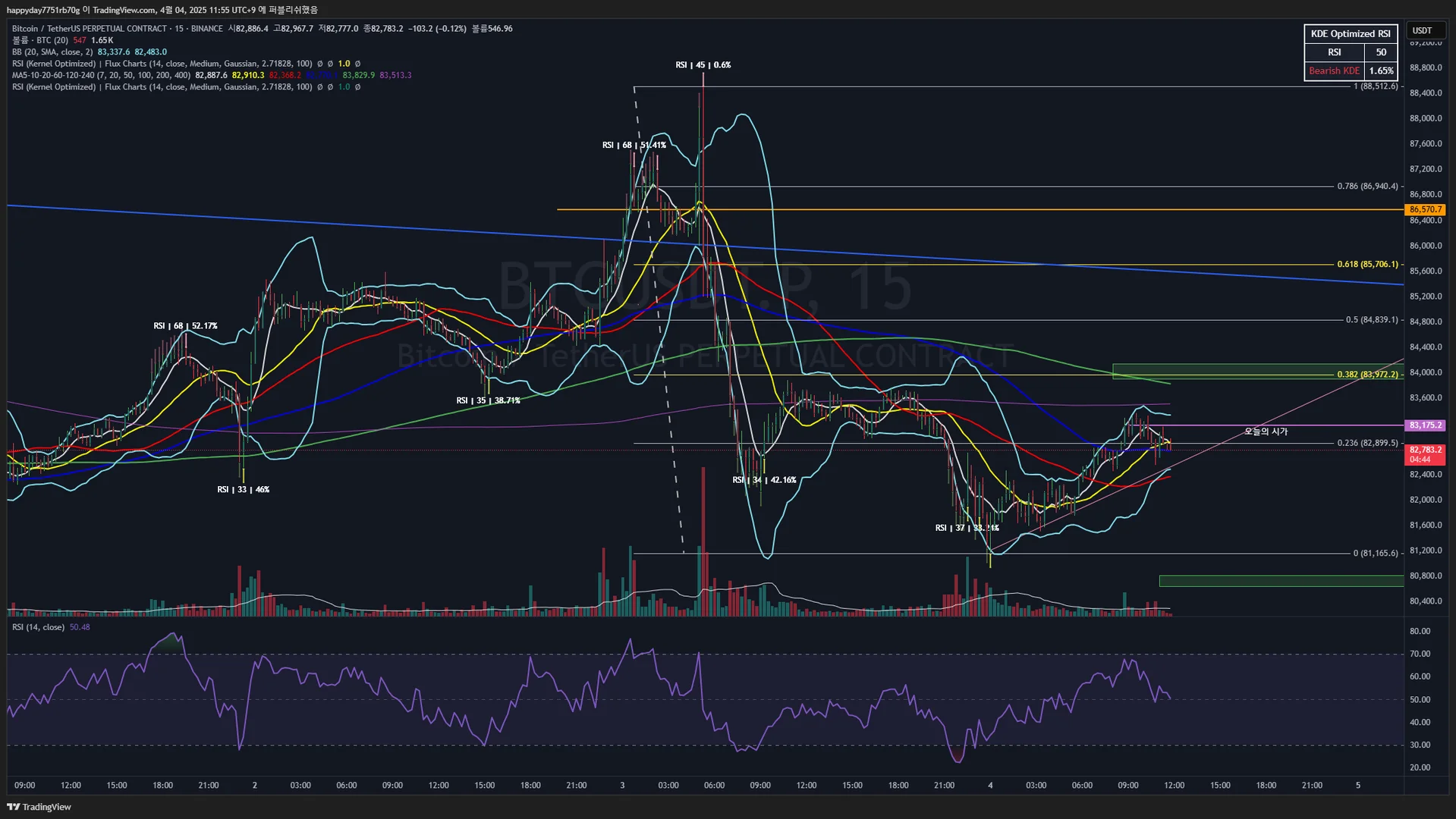Image resolution: width=1456 pixels, height=819 pixels.
Task: Click the date label 5 on the time axis
Action: [1358, 786]
